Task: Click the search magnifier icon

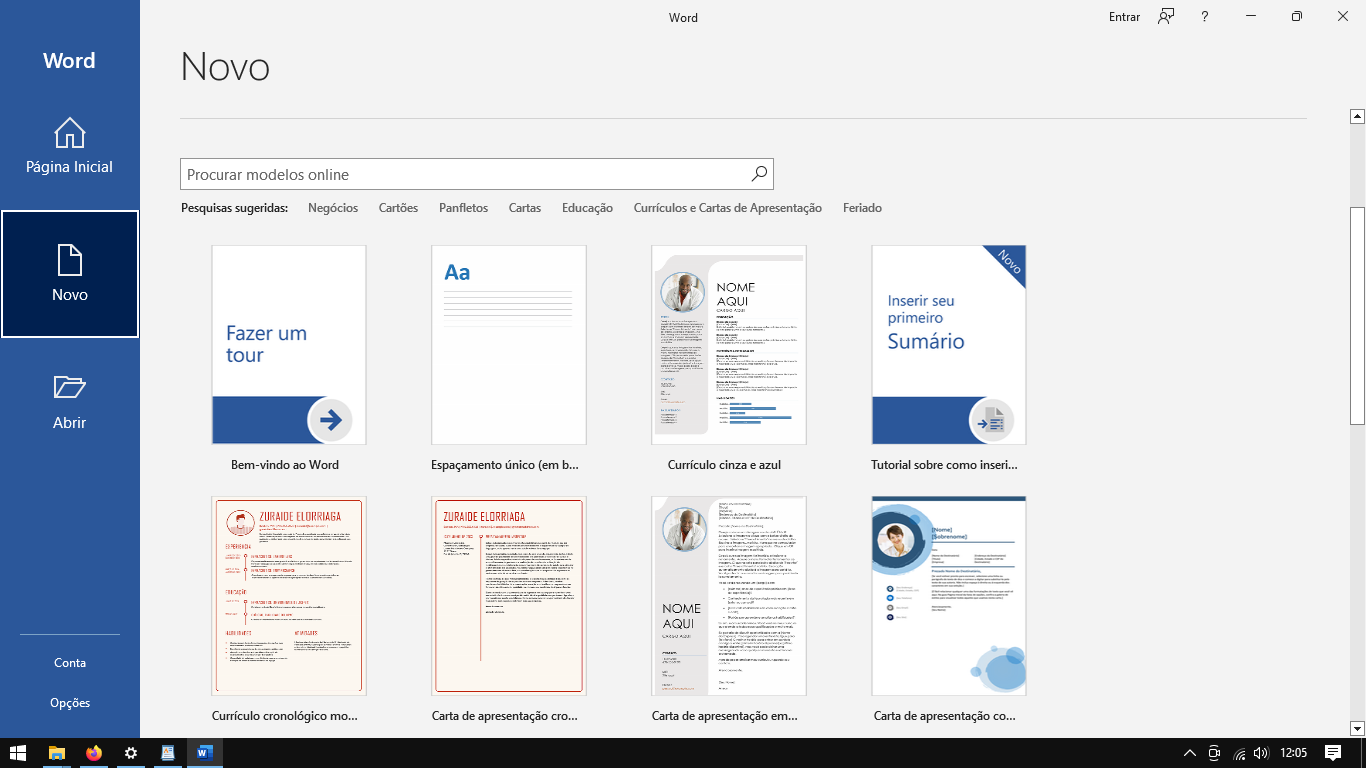Action: pyautogui.click(x=759, y=173)
